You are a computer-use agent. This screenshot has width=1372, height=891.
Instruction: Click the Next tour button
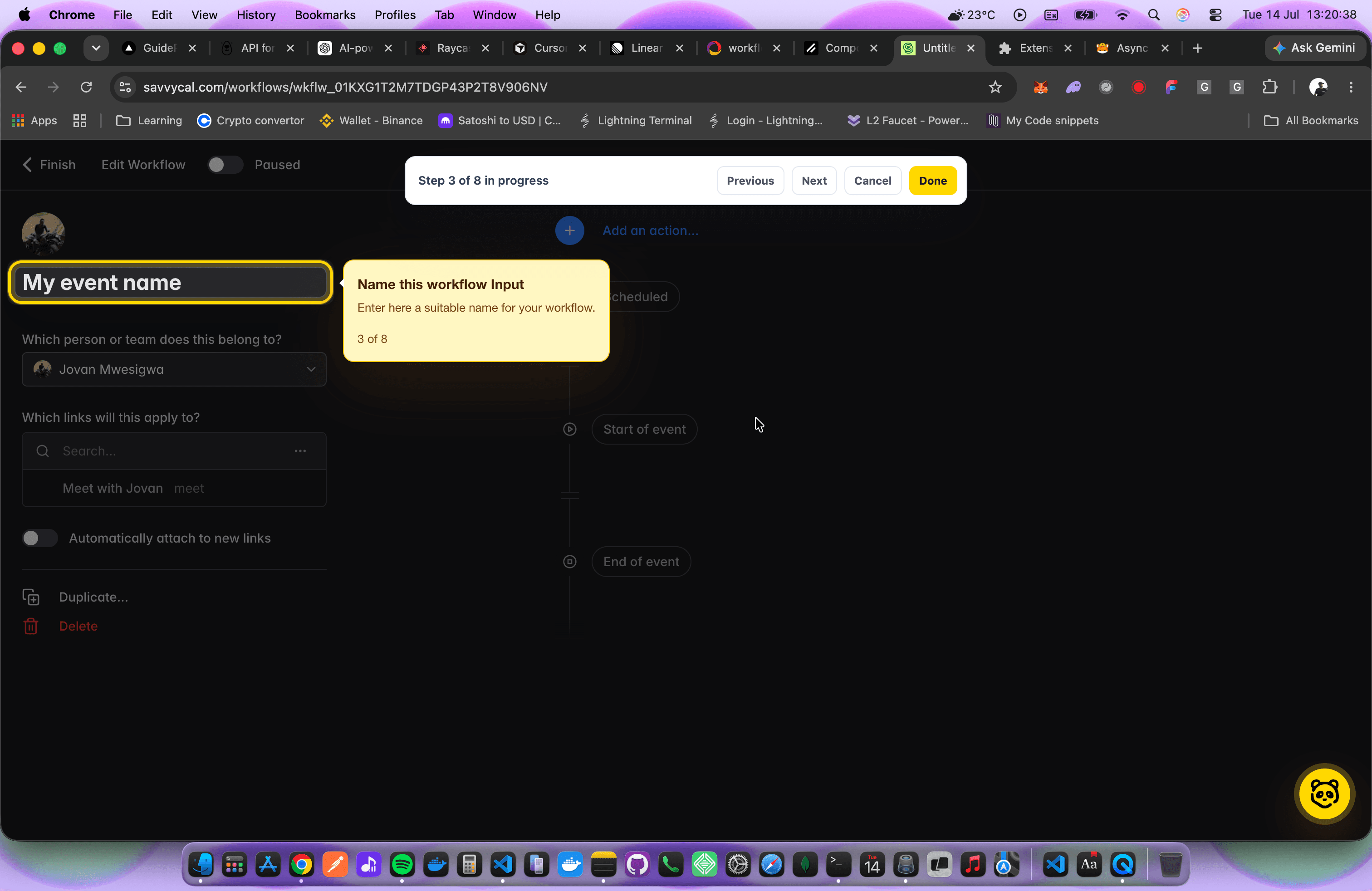pyautogui.click(x=813, y=181)
